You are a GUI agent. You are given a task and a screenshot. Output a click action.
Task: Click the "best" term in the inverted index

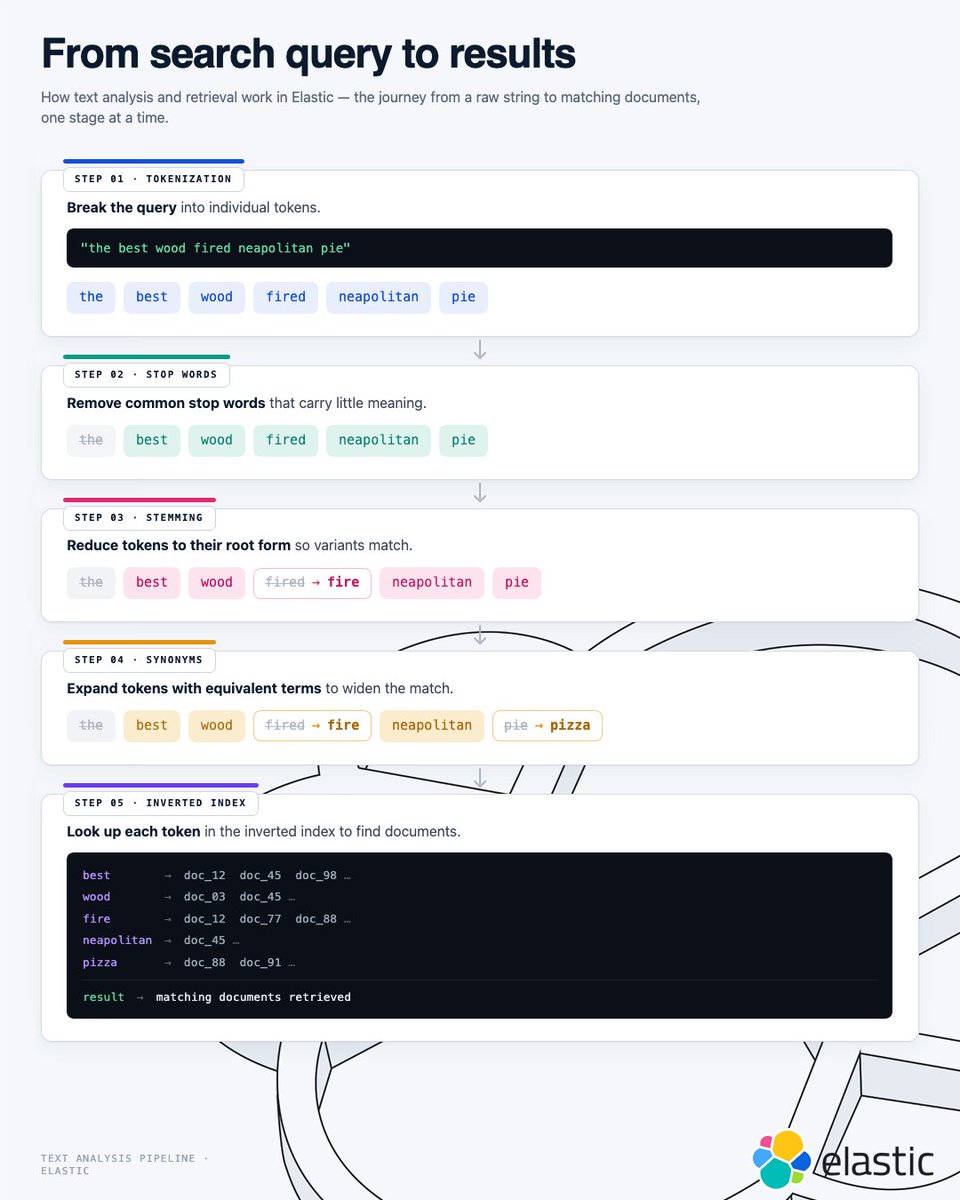97,876
